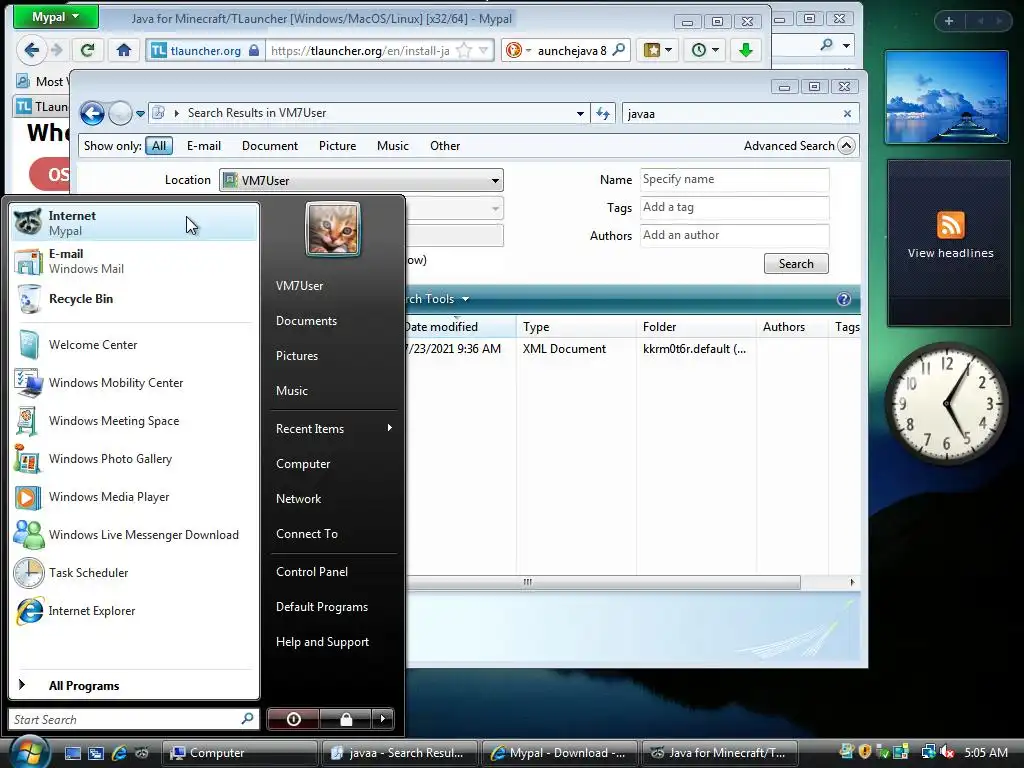Click Show Desktop quick launch icon
The width and height of the screenshot is (1024, 768).
coord(72,753)
